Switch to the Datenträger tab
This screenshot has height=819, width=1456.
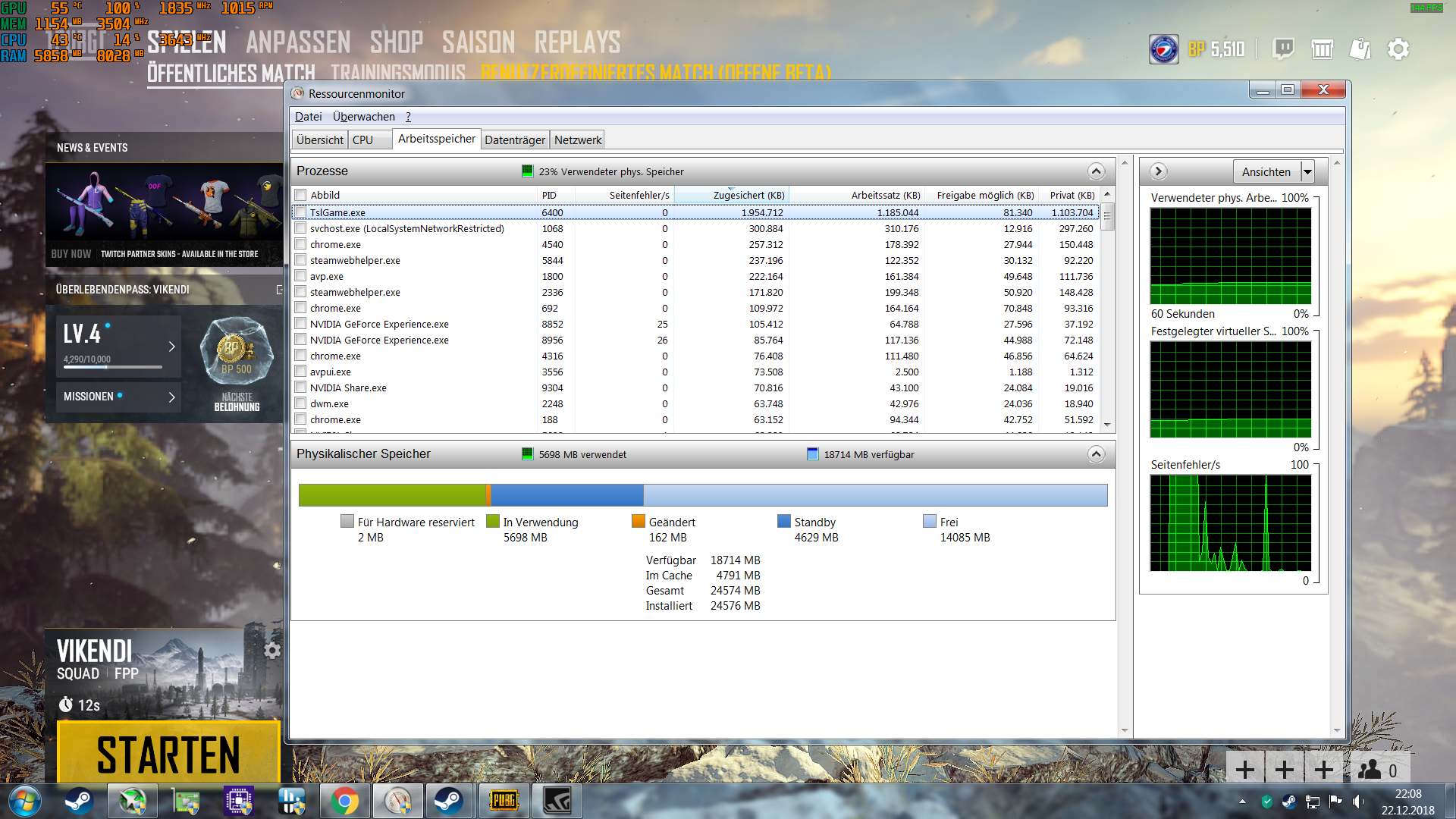point(515,140)
